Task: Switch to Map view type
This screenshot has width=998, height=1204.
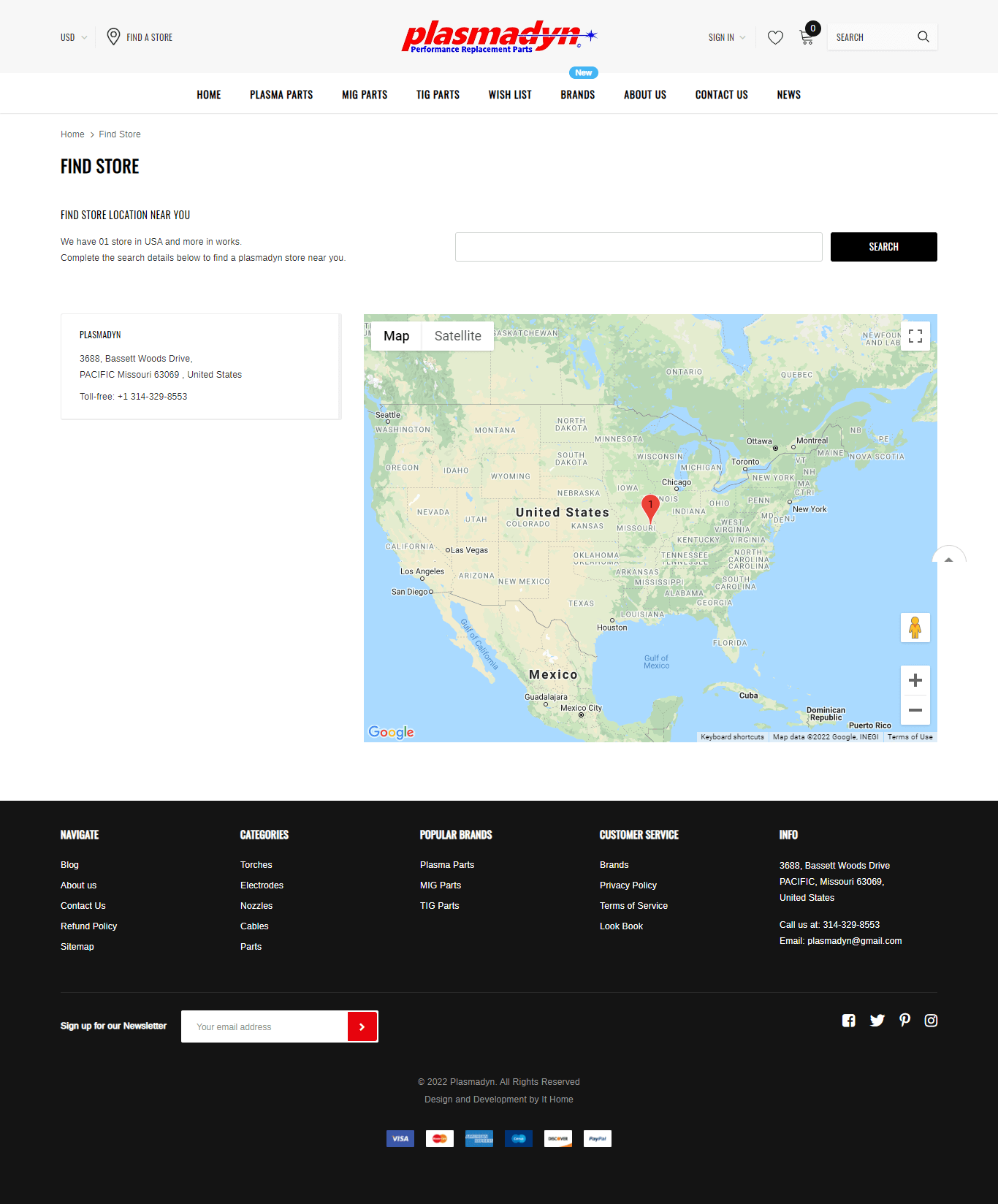Action: pos(396,336)
